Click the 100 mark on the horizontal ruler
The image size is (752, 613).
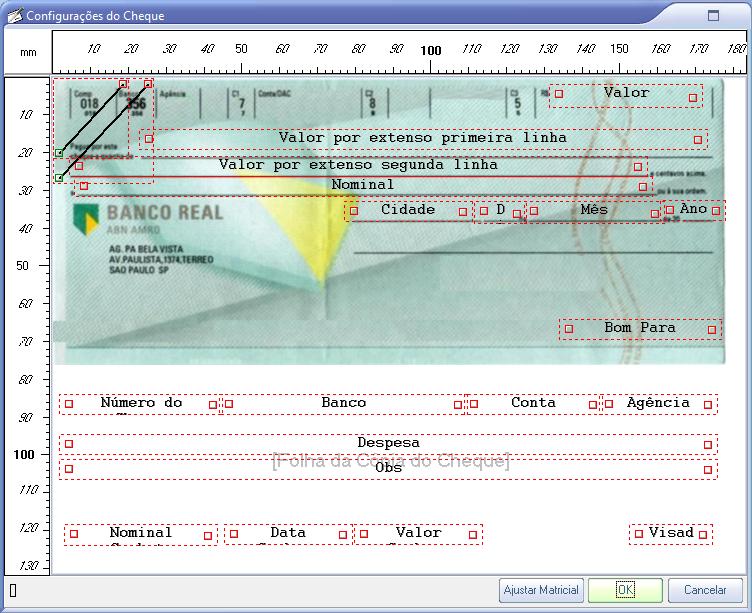point(430,50)
